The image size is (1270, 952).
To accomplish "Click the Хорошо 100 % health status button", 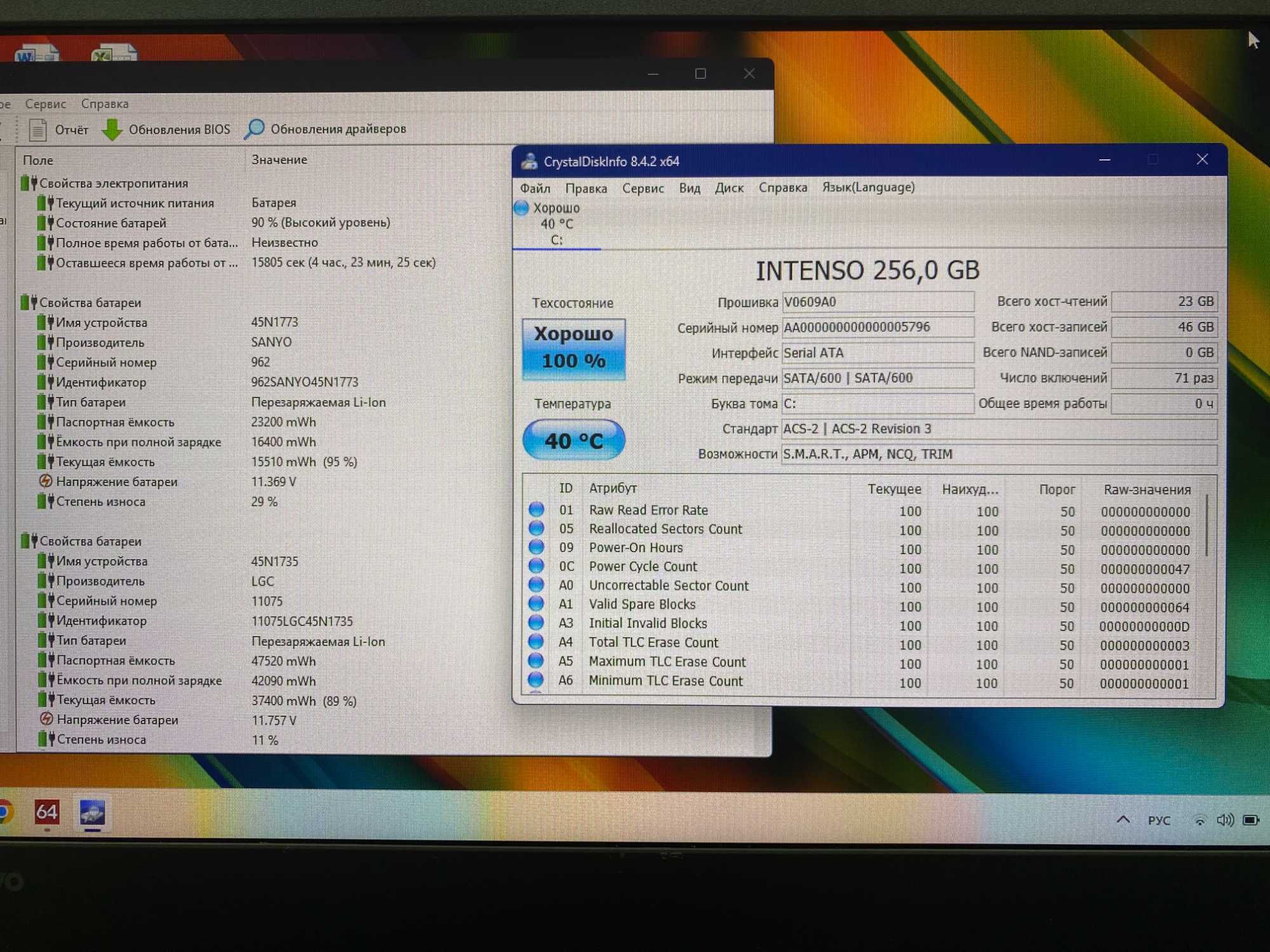I will pos(573,348).
